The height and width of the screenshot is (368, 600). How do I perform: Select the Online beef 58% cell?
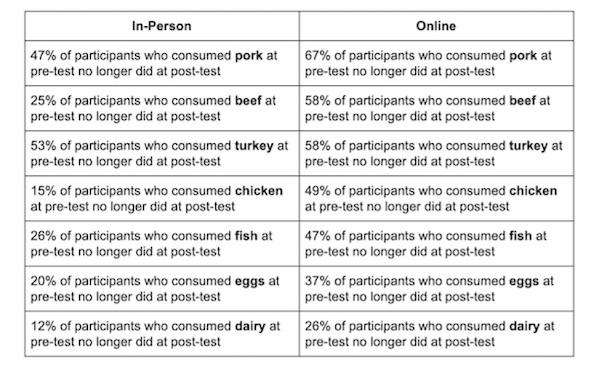436,108
